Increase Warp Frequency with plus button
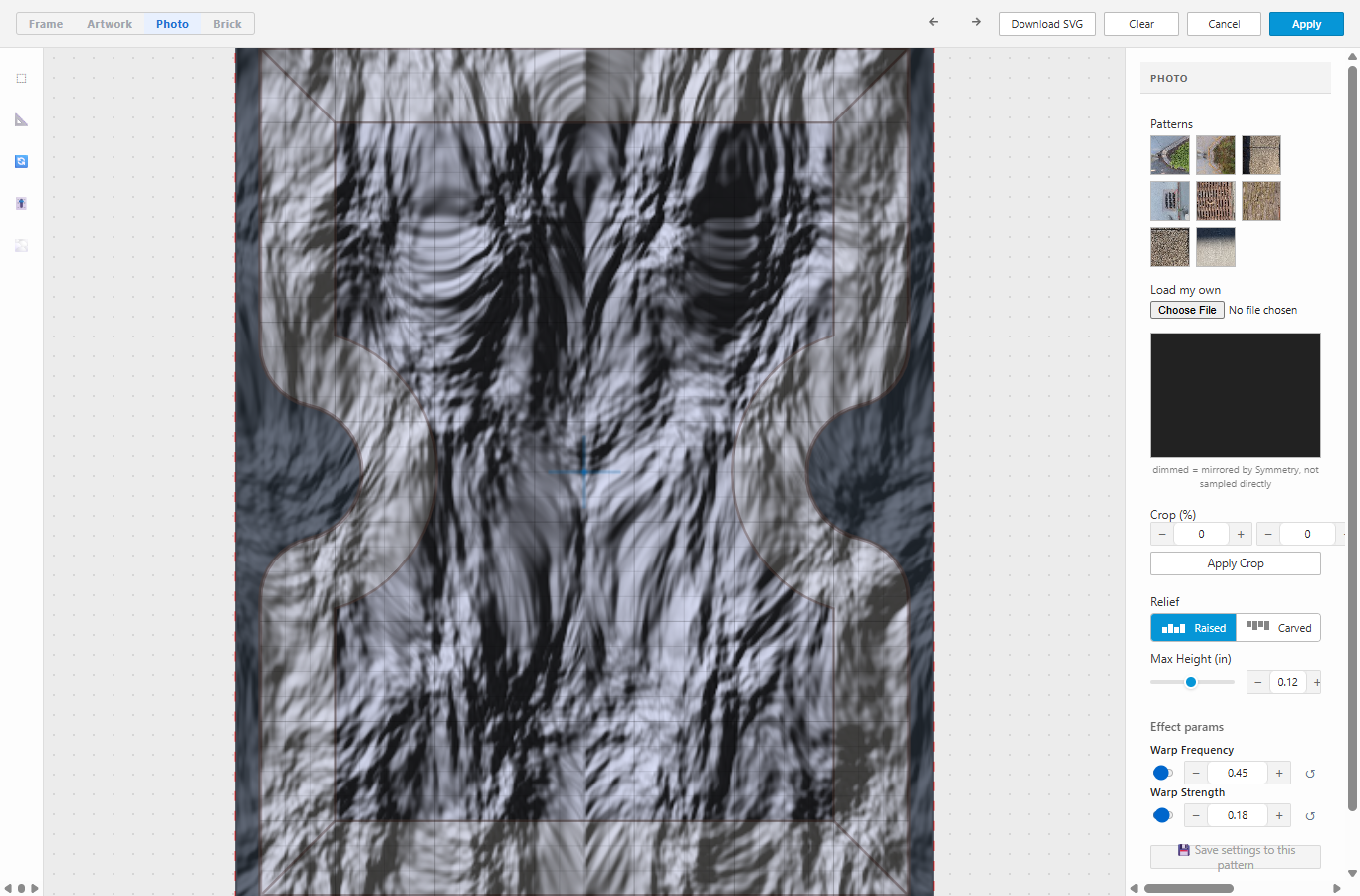The image size is (1360, 896). (1279, 773)
